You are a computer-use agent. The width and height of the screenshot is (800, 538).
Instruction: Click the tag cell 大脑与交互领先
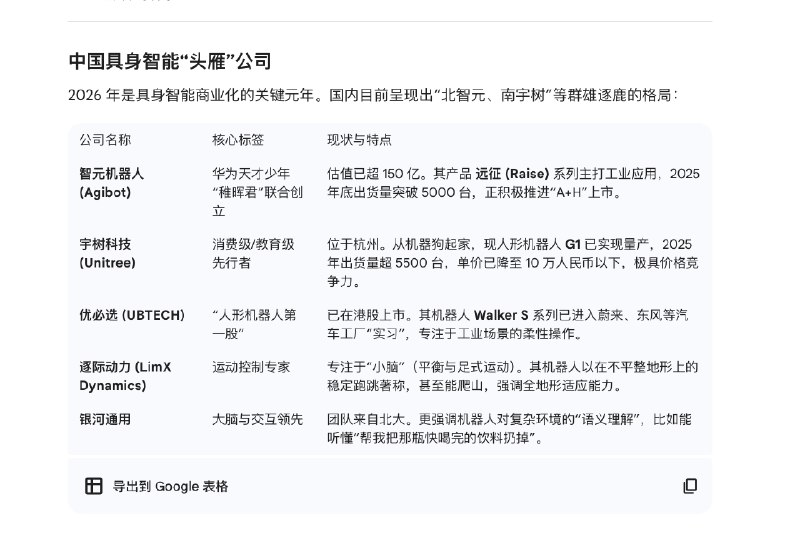click(258, 420)
